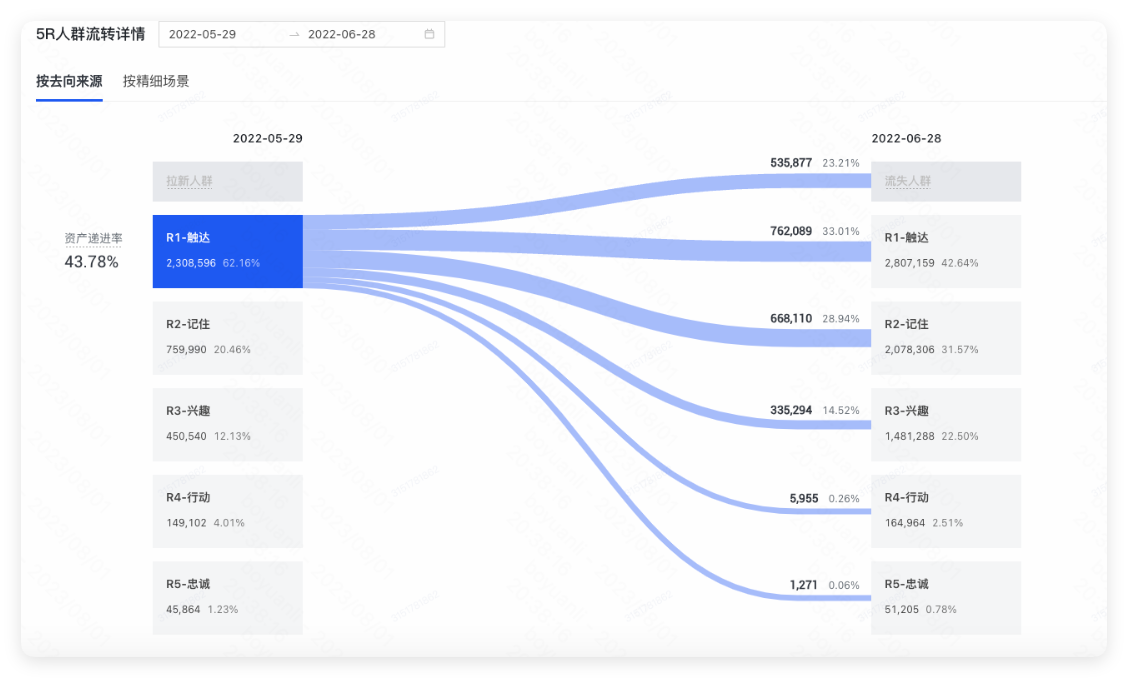1128x678 pixels.
Task: Click the left R4-行动 node
Action: click(228, 511)
